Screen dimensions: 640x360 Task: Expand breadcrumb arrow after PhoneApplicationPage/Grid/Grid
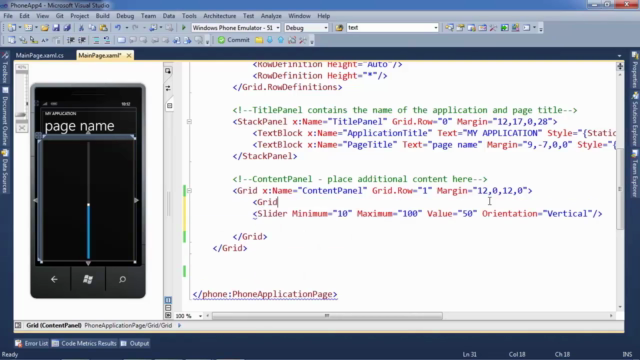click(x=179, y=325)
